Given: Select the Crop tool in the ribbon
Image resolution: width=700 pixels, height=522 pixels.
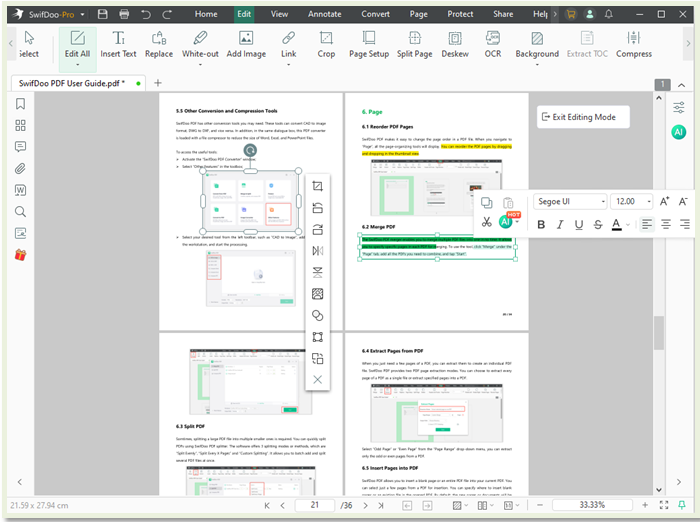Looking at the screenshot, I should pyautogui.click(x=326, y=44).
